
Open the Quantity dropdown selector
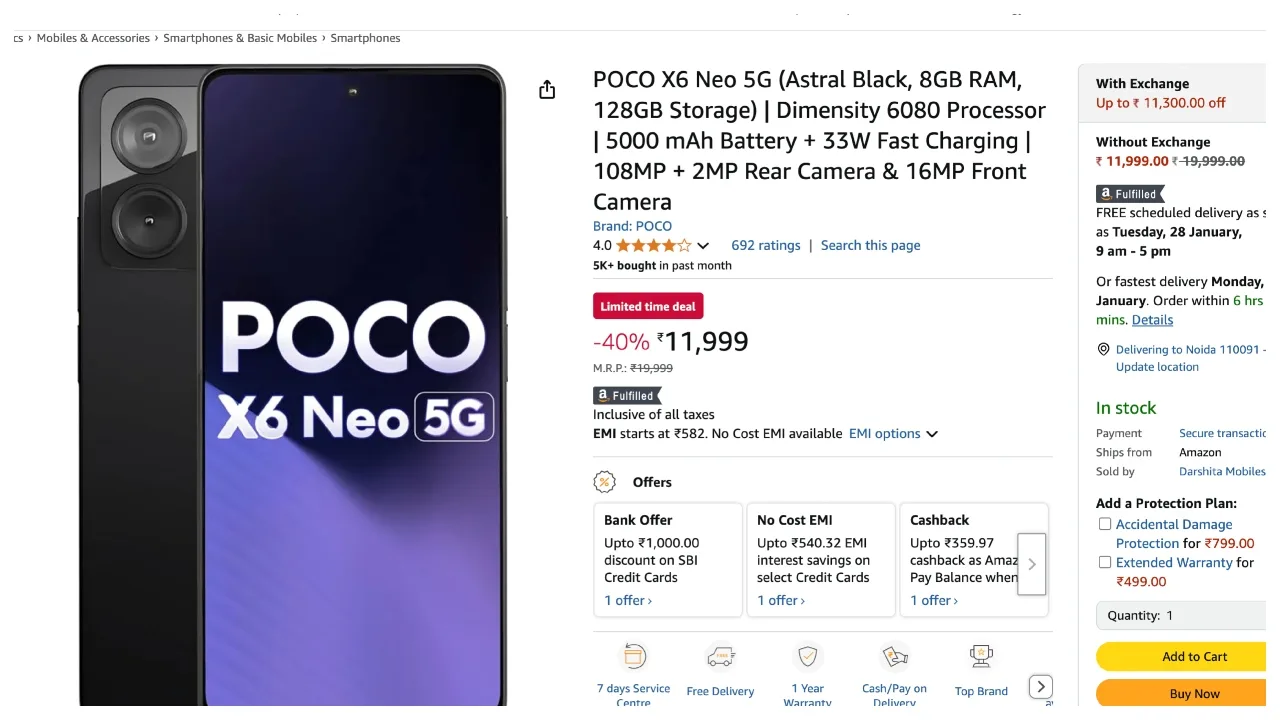click(x=1180, y=616)
